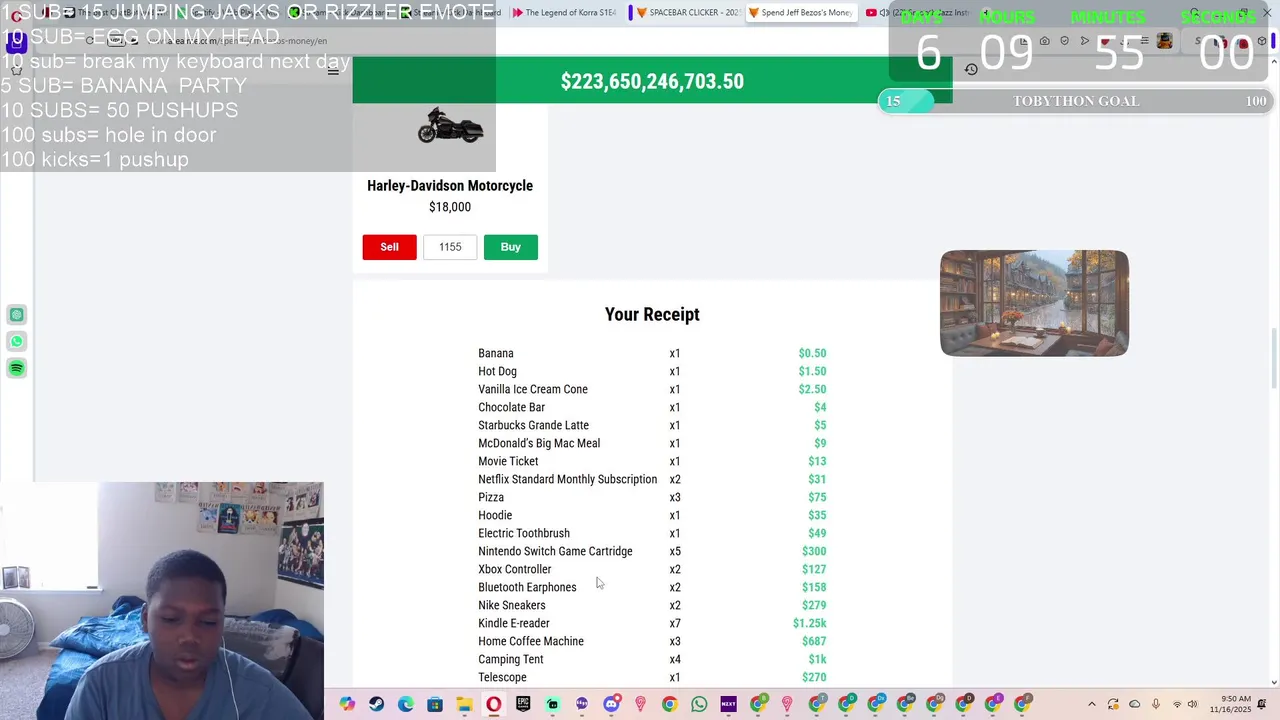
Task: Select the Netflix Standard Monthly Subscription row
Action: 652,479
